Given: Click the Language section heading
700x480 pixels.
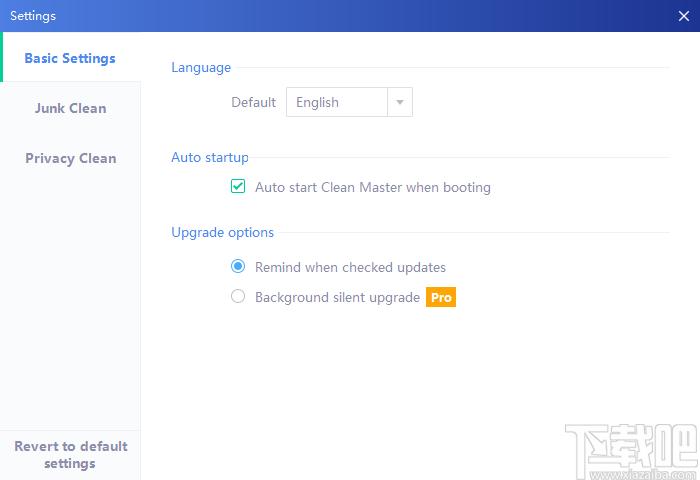Looking at the screenshot, I should 201,67.
